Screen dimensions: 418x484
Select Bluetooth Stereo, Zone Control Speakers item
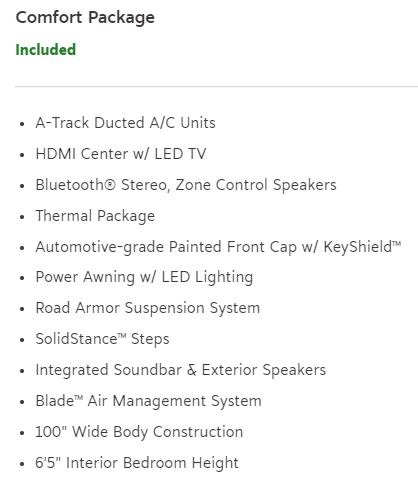(x=186, y=185)
